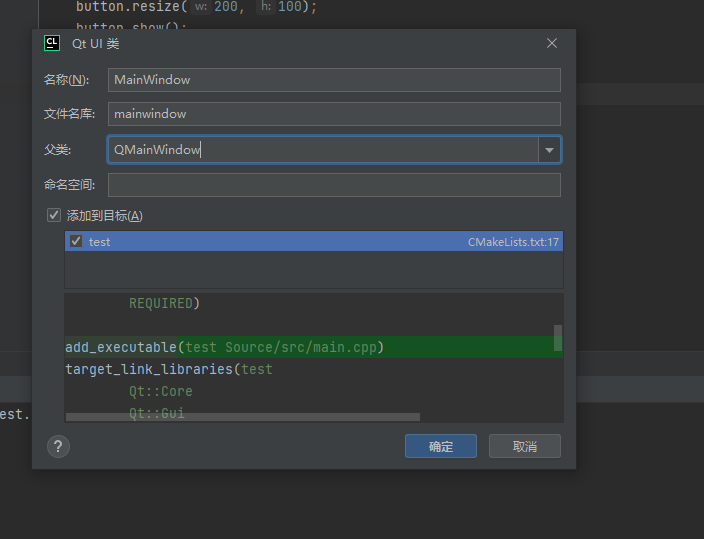This screenshot has height=539, width=704.
Task: Uncheck the test target checkbox
Action: pos(76,241)
